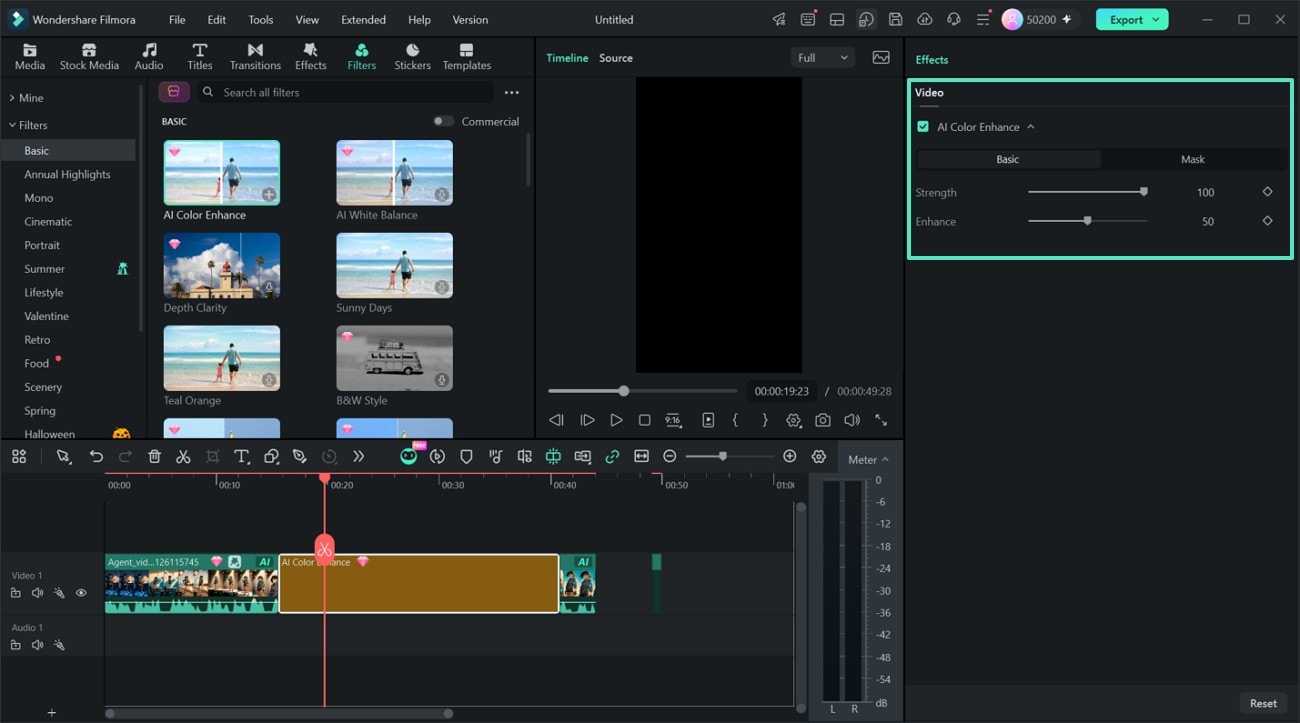Open the File menu
The height and width of the screenshot is (723, 1300).
click(x=177, y=19)
